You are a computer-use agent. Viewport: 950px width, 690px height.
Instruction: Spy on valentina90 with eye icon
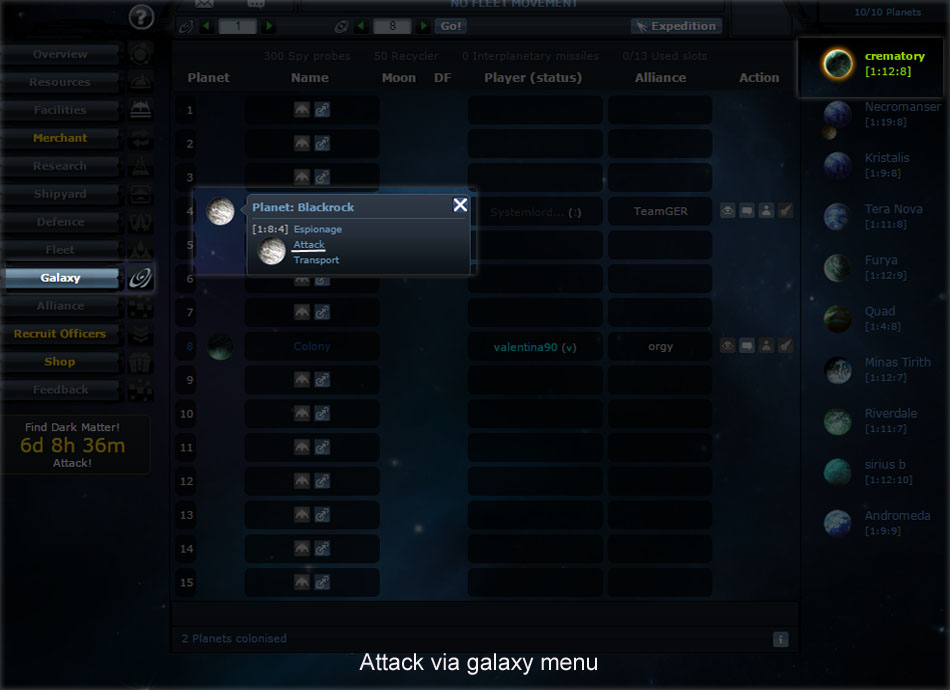coord(728,346)
